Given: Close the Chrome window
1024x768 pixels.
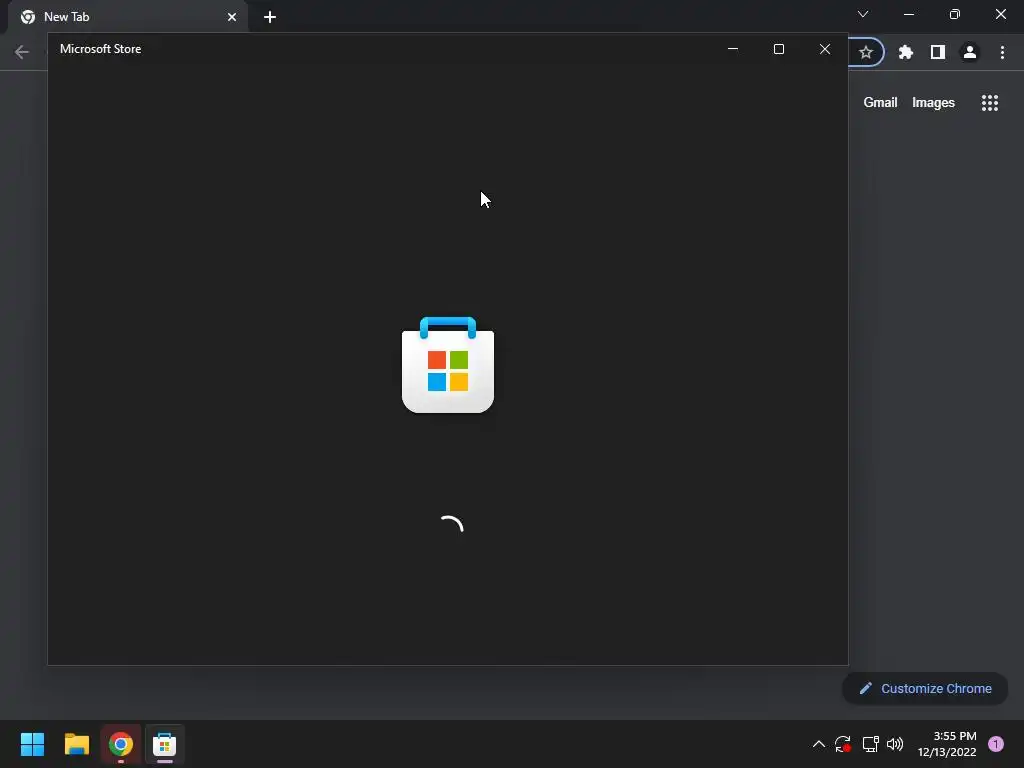Looking at the screenshot, I should (x=1000, y=14).
